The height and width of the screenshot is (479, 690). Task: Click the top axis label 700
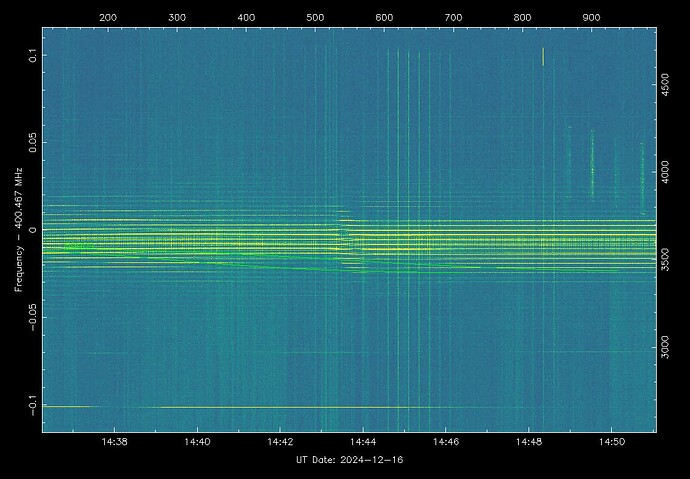pyautogui.click(x=453, y=18)
